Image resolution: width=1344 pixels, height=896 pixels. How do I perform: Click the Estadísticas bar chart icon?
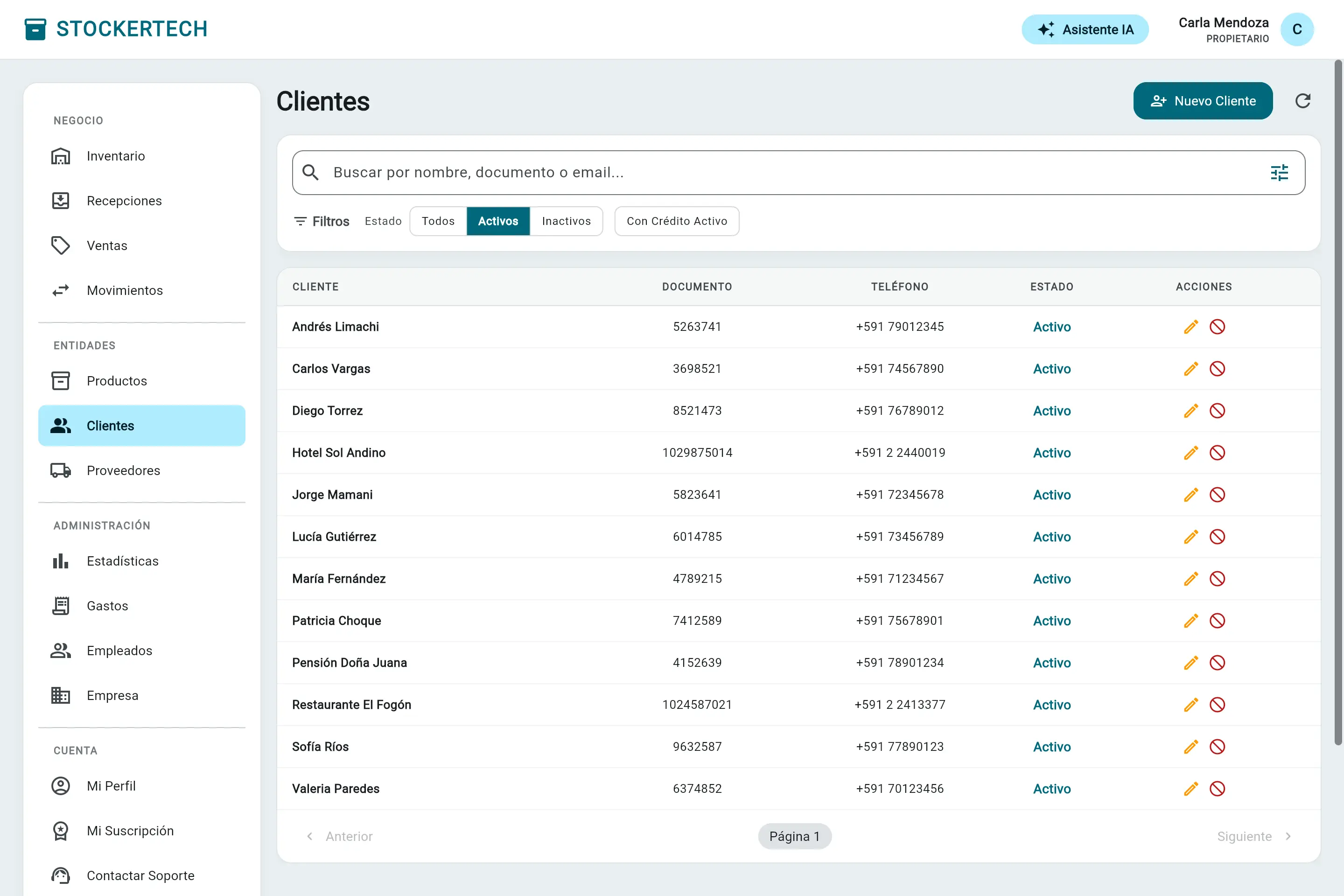coord(61,561)
